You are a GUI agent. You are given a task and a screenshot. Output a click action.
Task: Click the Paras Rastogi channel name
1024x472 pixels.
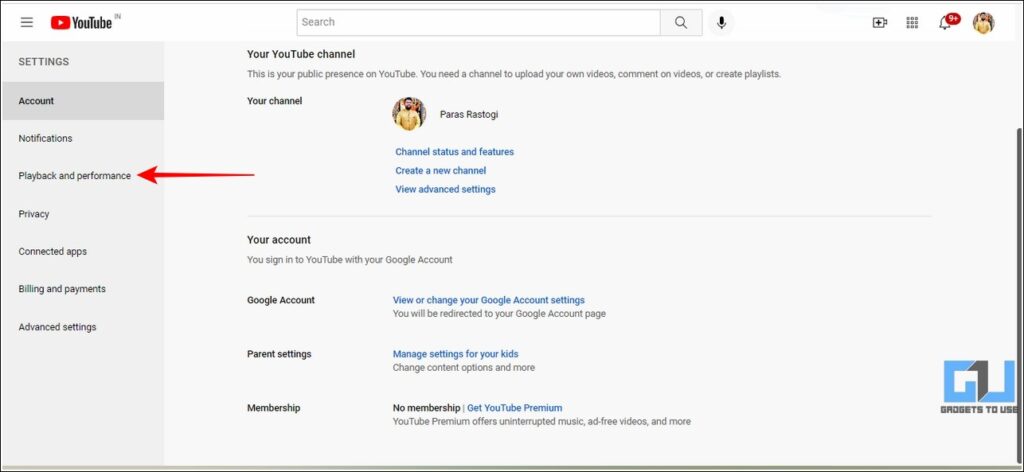(469, 114)
